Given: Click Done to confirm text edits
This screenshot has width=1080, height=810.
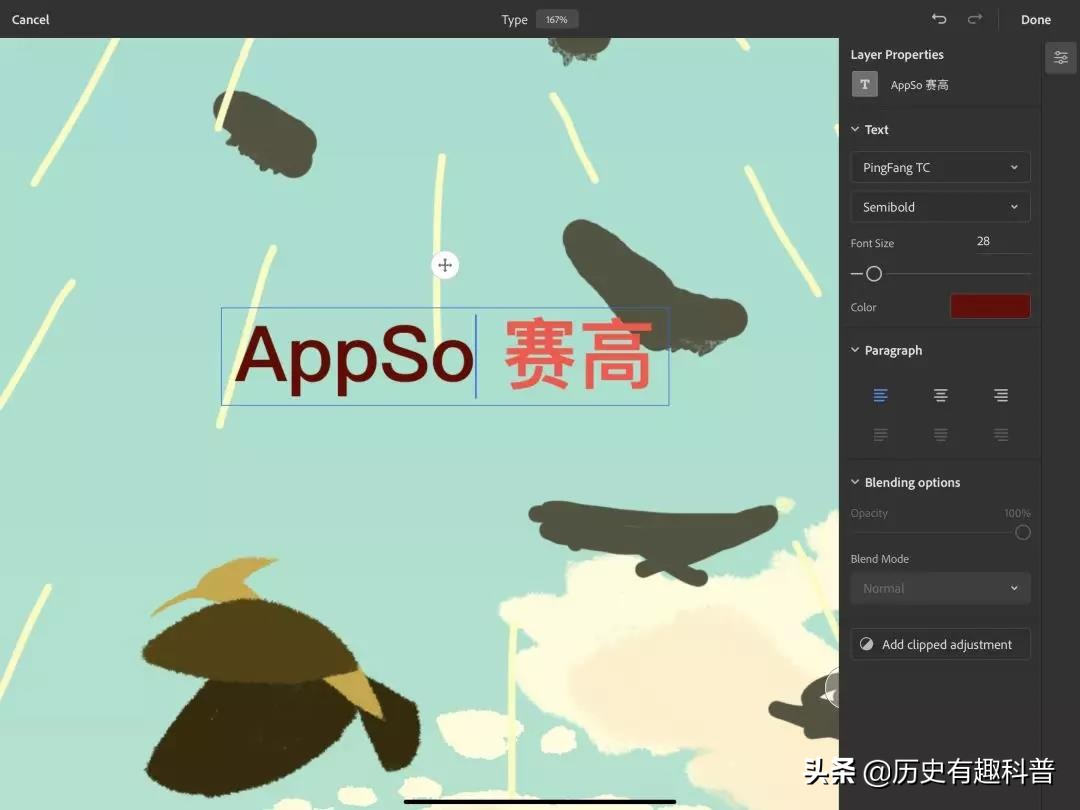Looking at the screenshot, I should pos(1035,19).
